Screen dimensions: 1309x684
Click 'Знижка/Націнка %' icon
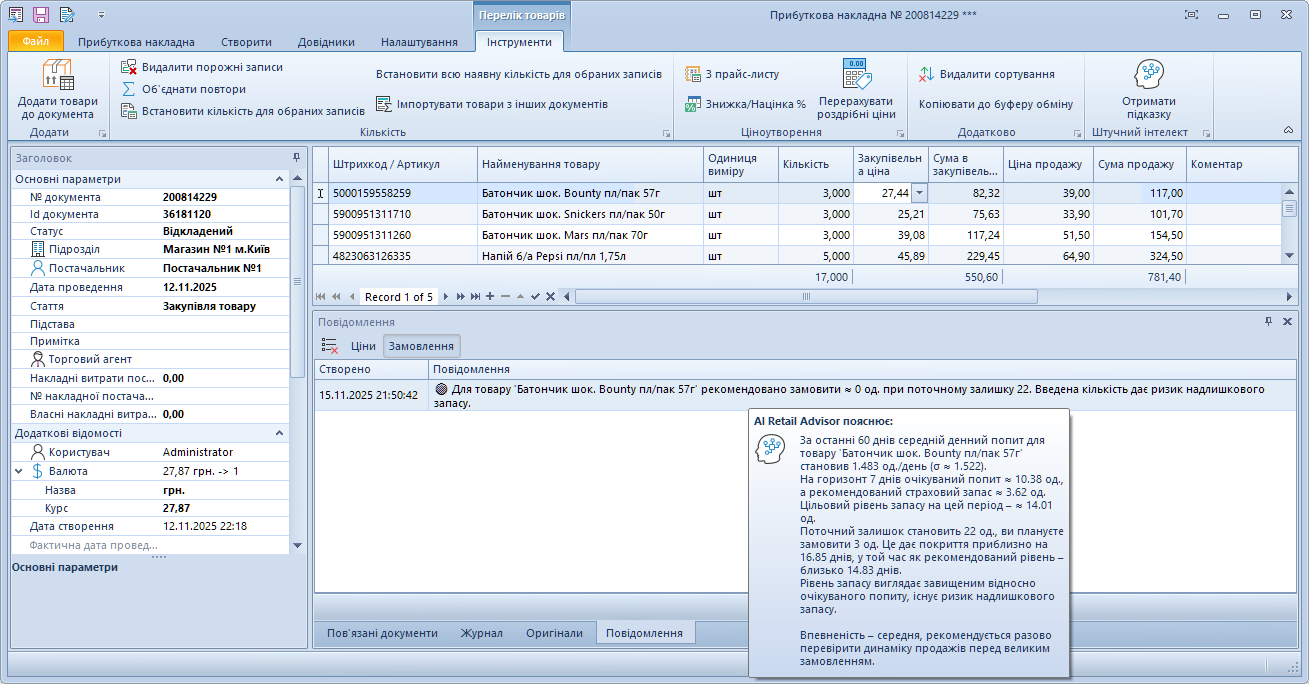(x=693, y=104)
